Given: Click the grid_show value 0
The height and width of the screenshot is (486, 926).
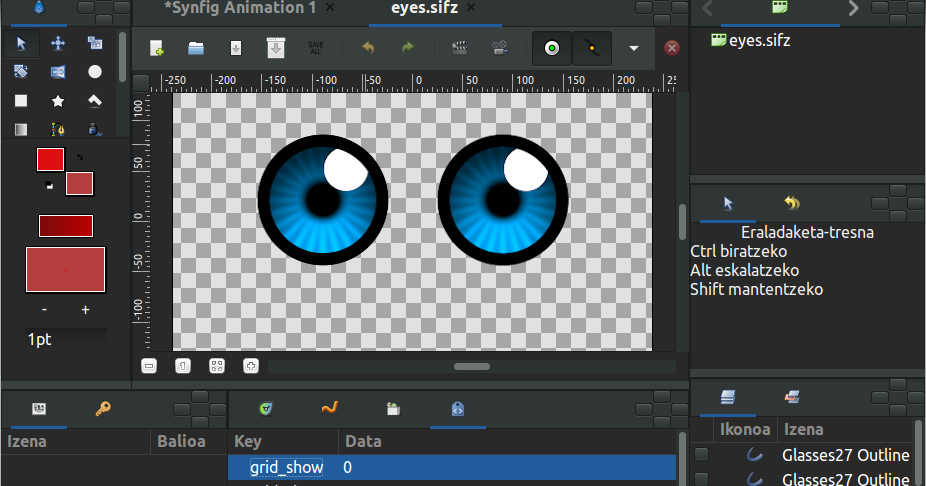Looking at the screenshot, I should tap(347, 468).
